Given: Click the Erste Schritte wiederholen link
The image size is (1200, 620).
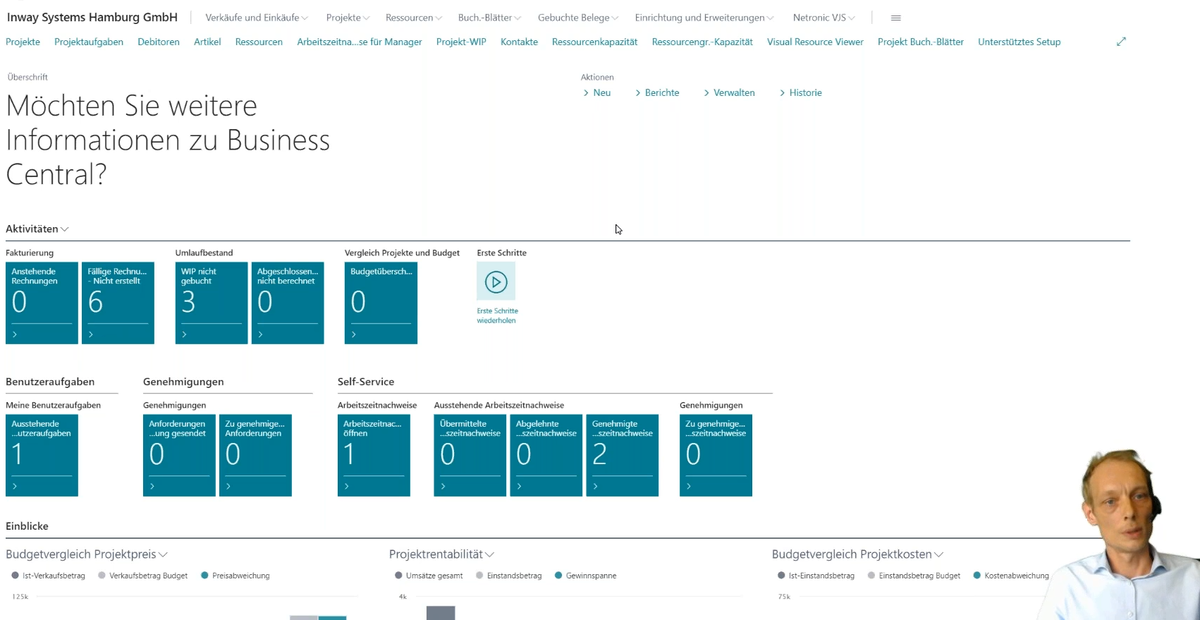Looking at the screenshot, I should click(497, 316).
